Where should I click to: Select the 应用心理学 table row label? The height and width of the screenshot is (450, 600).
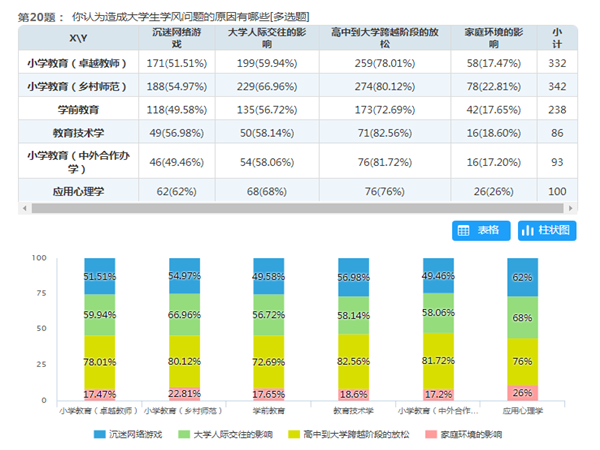[x=77, y=190]
